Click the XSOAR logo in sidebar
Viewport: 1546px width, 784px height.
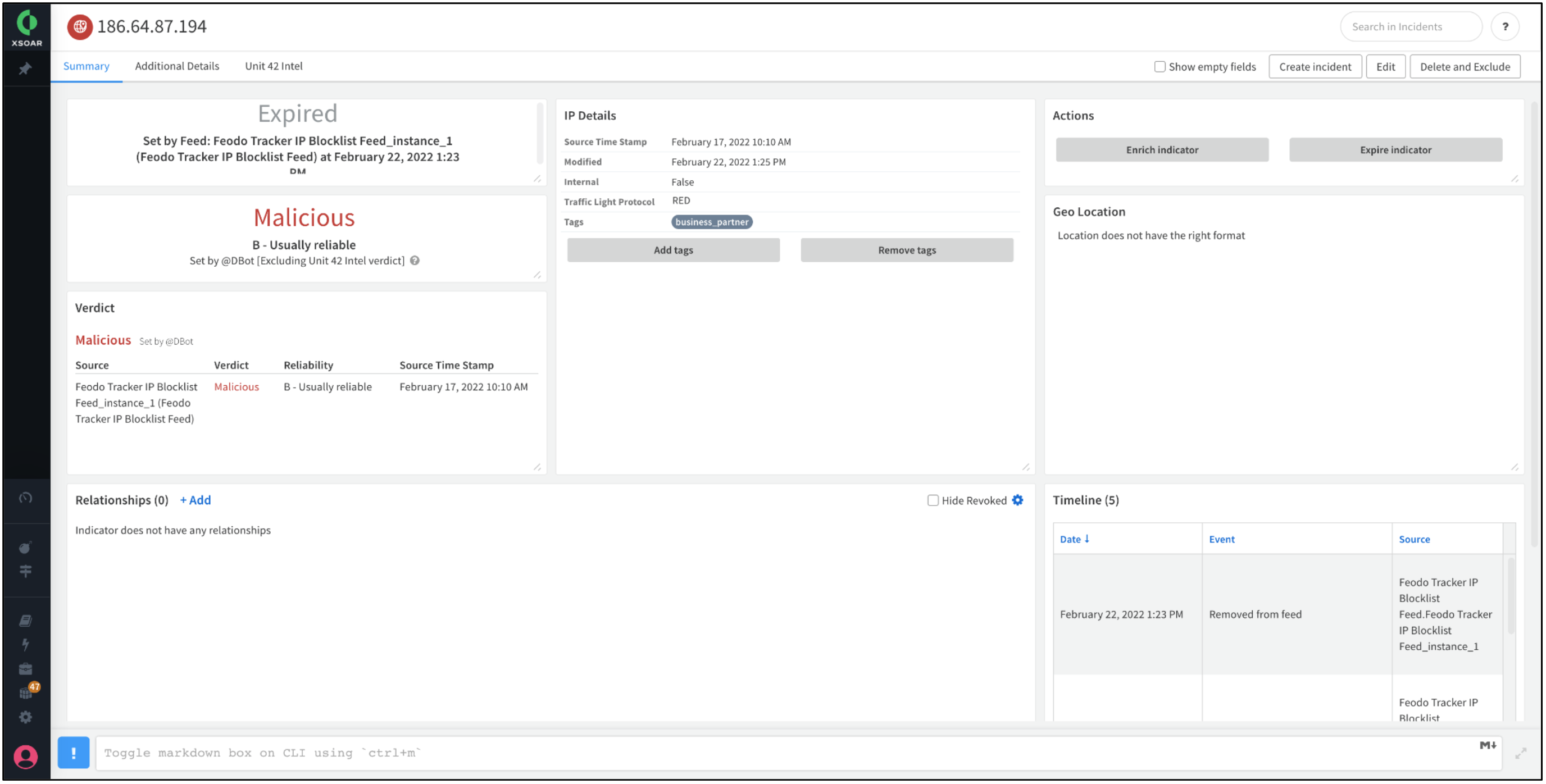tap(26, 28)
